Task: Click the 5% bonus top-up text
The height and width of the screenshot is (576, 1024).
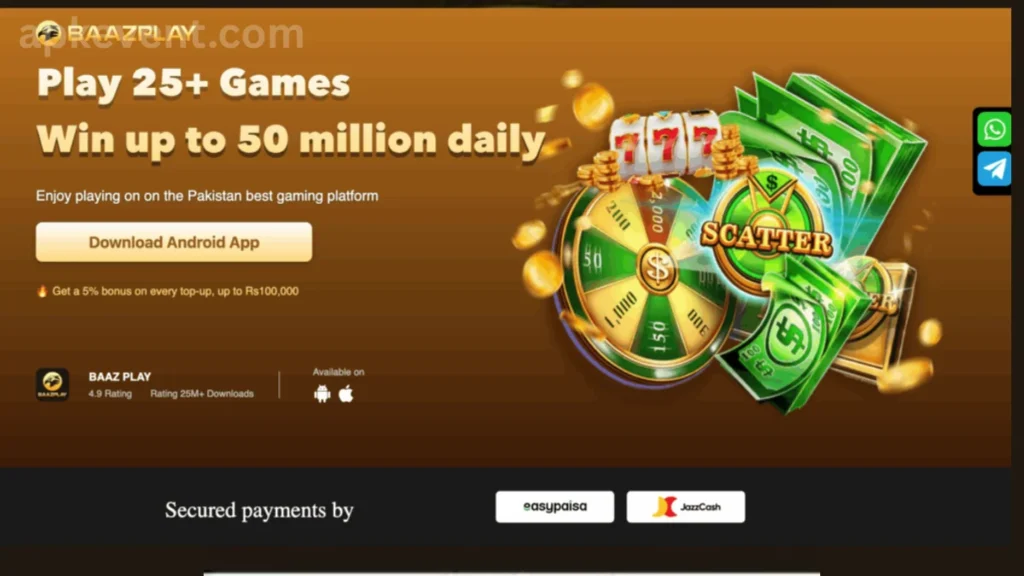Action: pyautogui.click(x=175, y=291)
